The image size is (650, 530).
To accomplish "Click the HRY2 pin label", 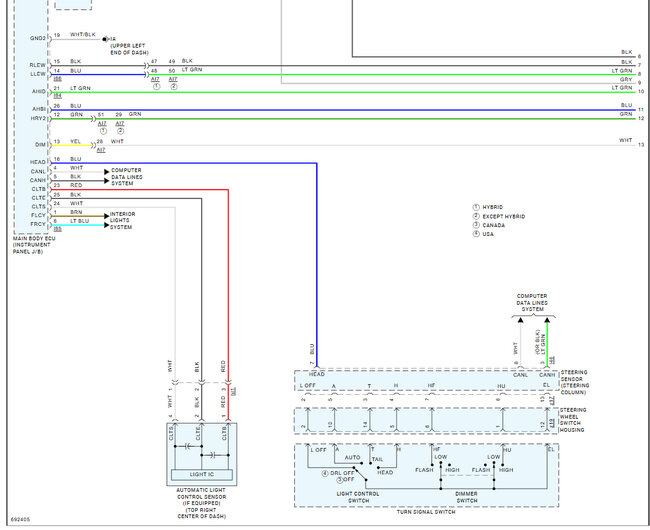I will click(38, 118).
